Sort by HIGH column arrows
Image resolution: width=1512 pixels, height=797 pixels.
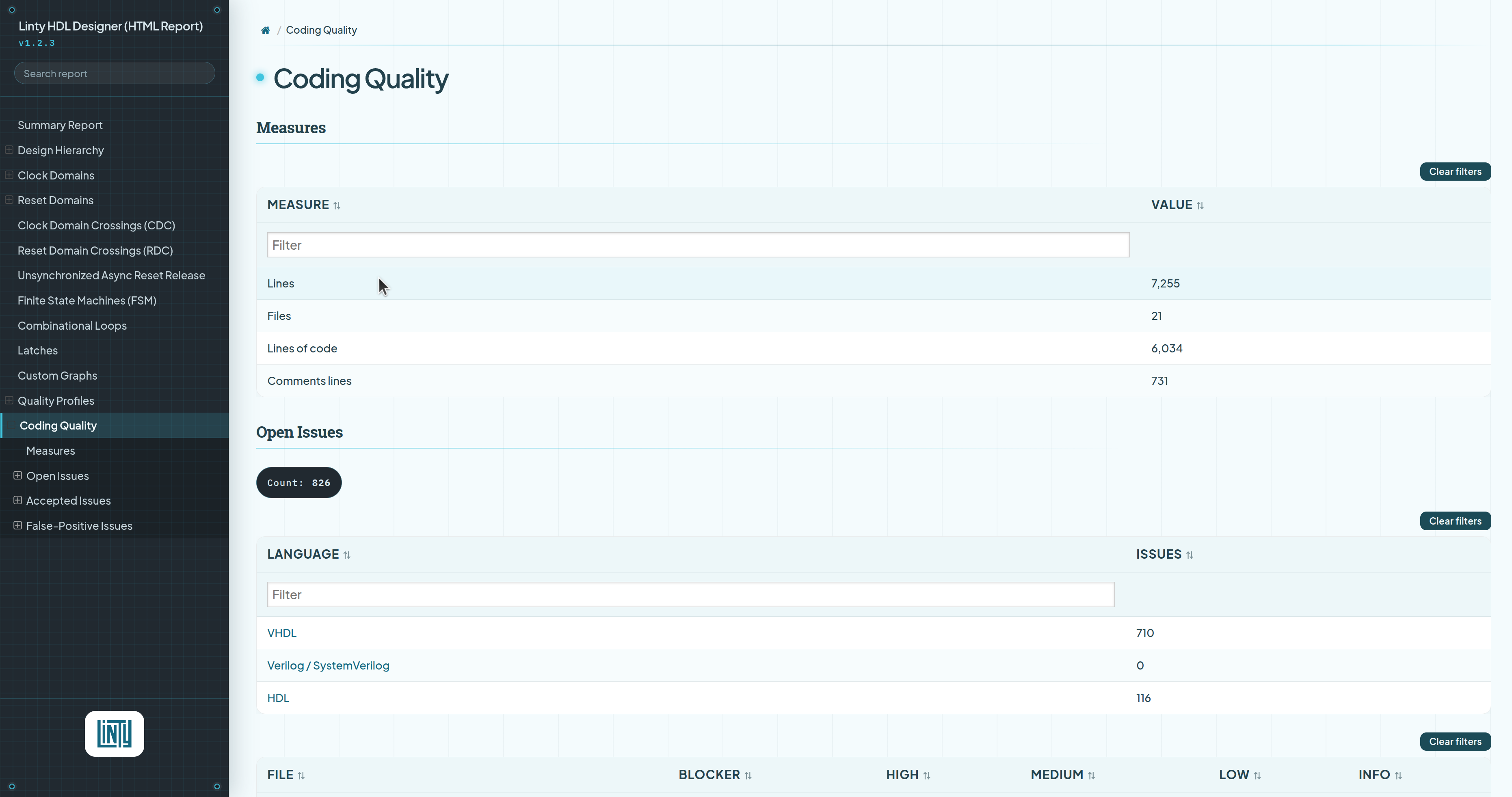(927, 776)
